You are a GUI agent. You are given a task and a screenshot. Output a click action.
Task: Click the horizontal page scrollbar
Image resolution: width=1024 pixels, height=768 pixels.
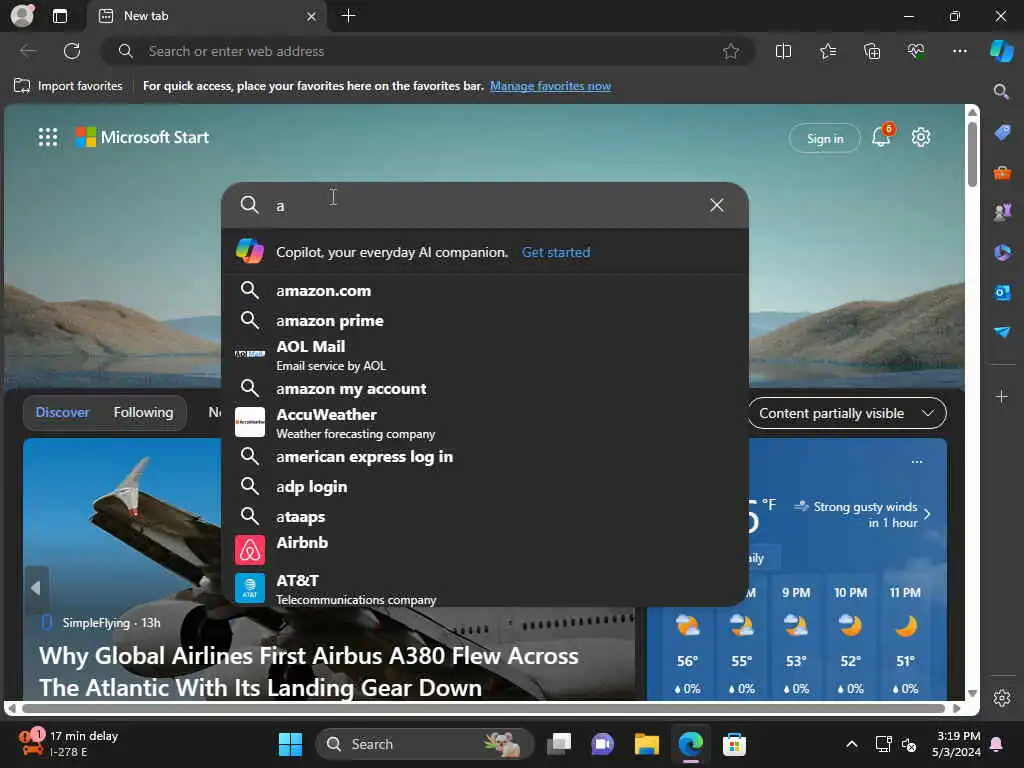pos(483,708)
